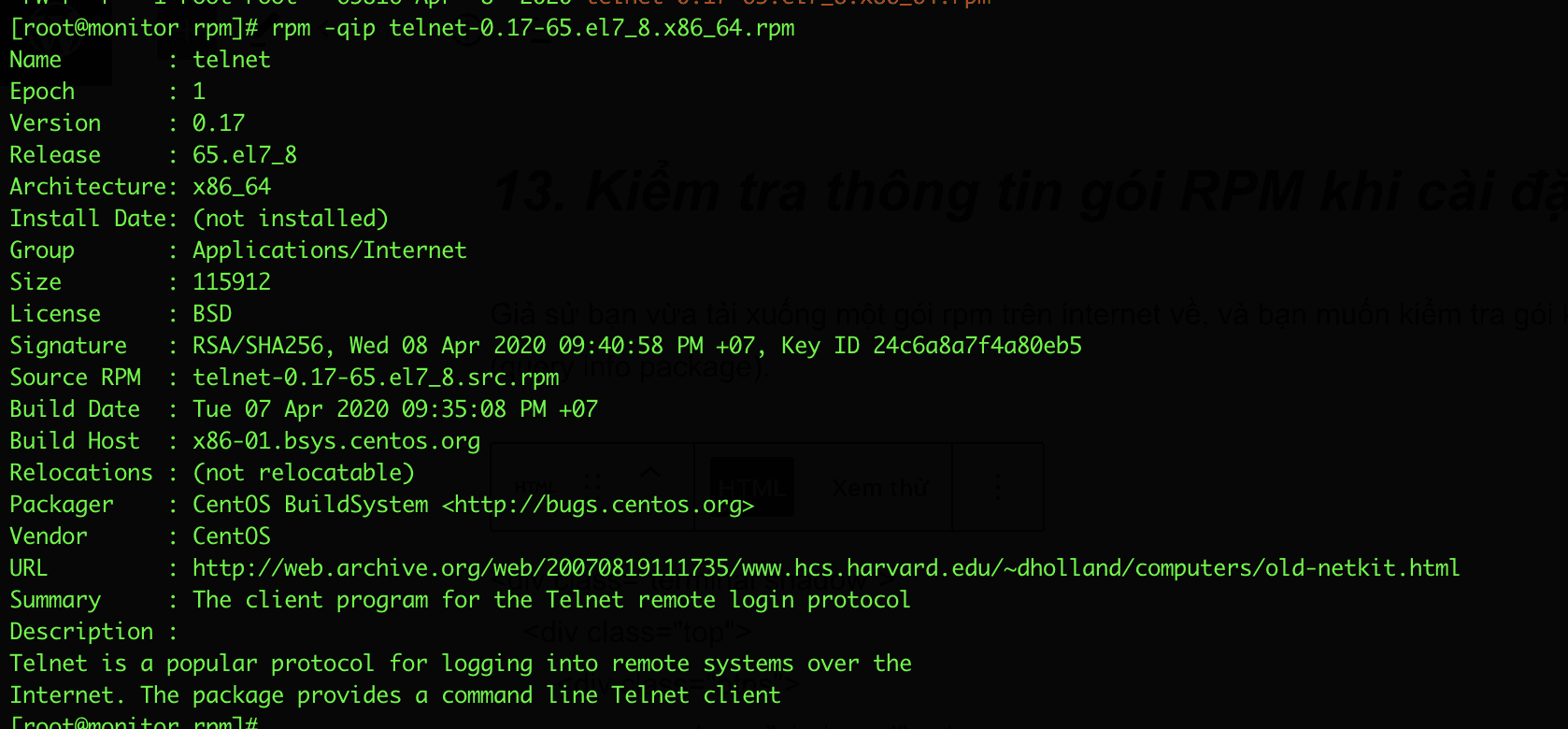Click the div class="top" code line
Viewport: 1568px width, 729px height.
tap(637, 633)
